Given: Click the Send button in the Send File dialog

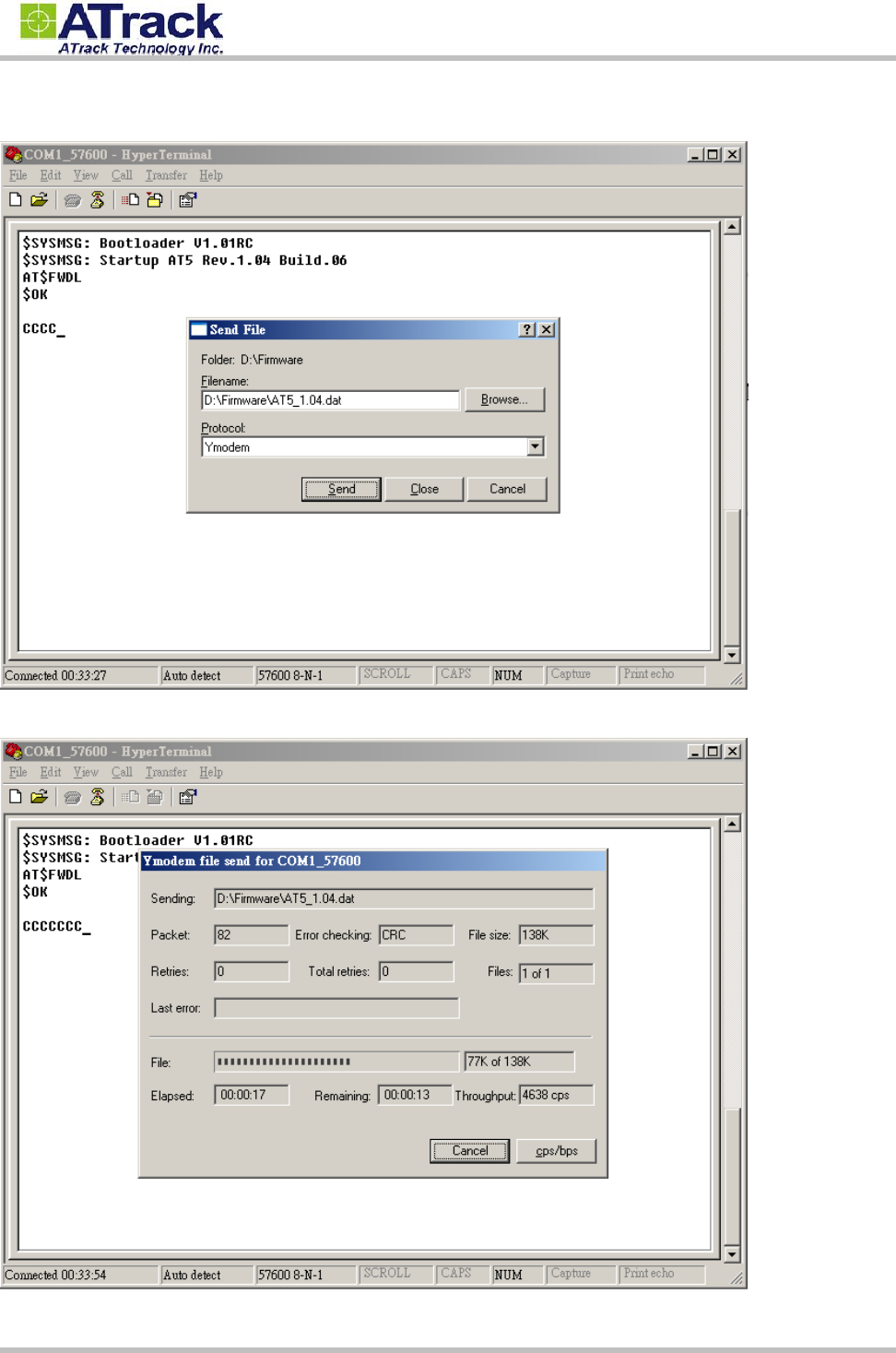Looking at the screenshot, I should (341, 489).
